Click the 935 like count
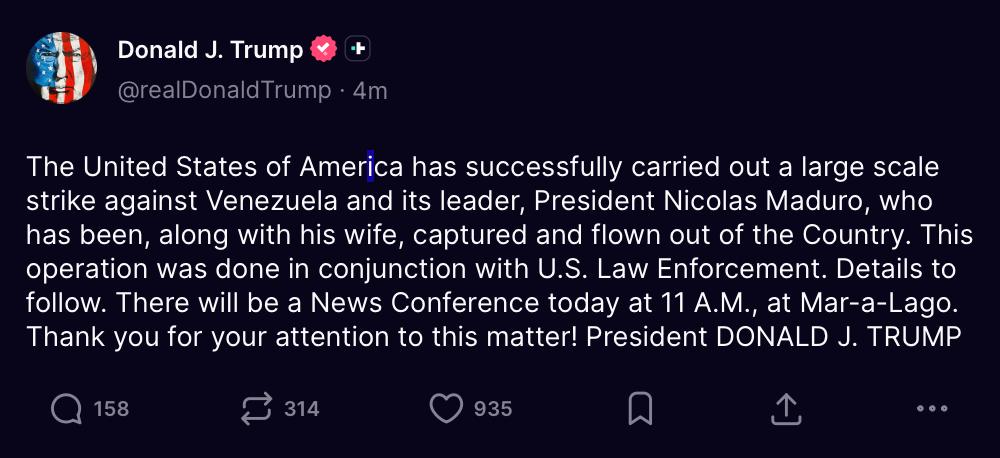This screenshot has height=458, width=1000. pyautogui.click(x=493, y=408)
